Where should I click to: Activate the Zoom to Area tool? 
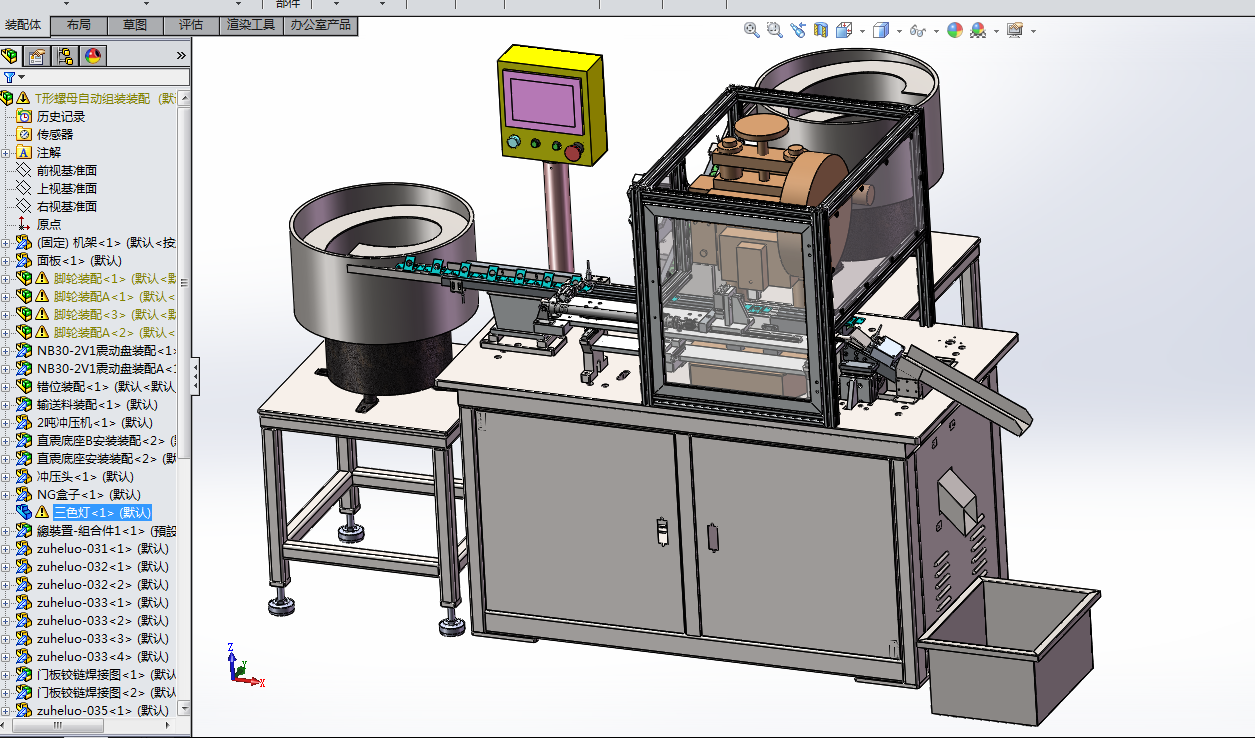click(774, 30)
